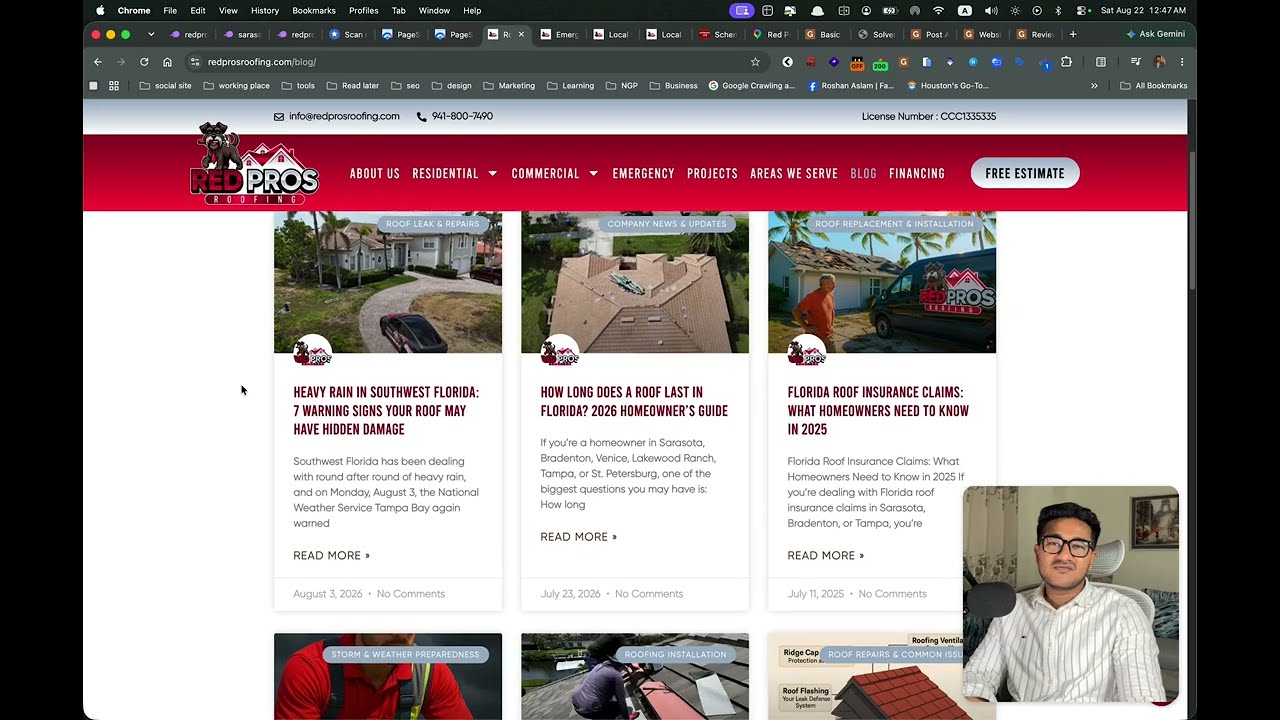Image resolution: width=1280 pixels, height=720 pixels.
Task: Go back using the browser back arrow
Action: [x=98, y=62]
